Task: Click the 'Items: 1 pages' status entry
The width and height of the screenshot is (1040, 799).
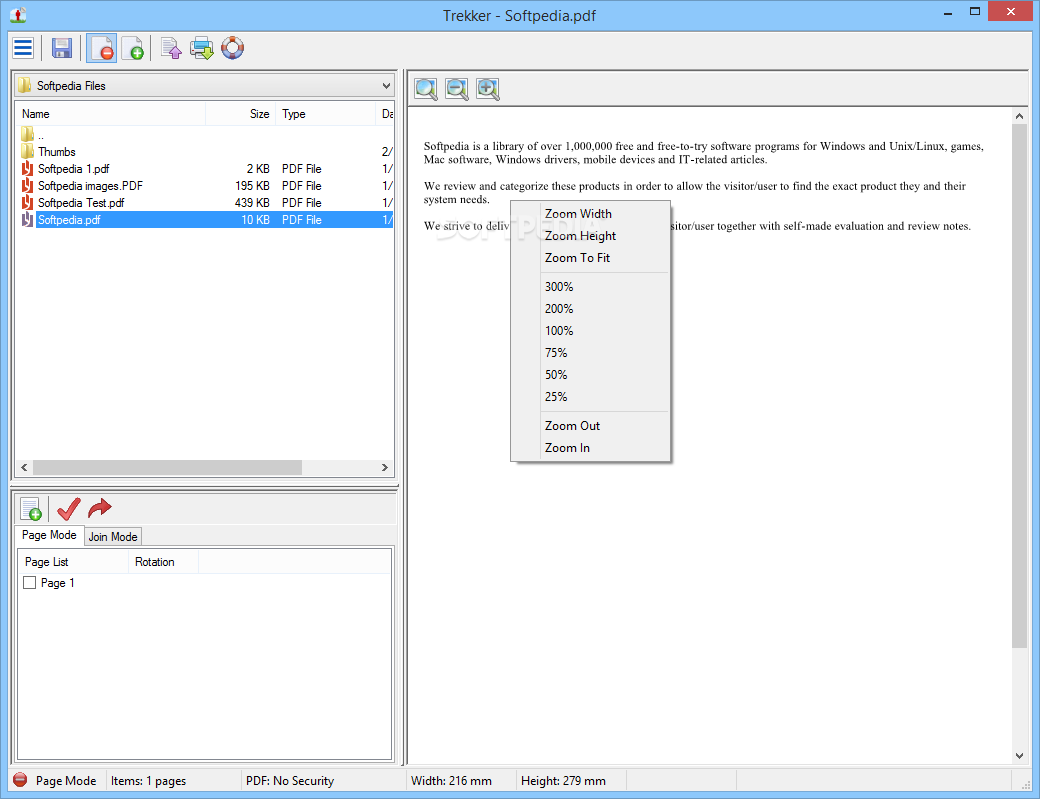Action: pyautogui.click(x=148, y=780)
